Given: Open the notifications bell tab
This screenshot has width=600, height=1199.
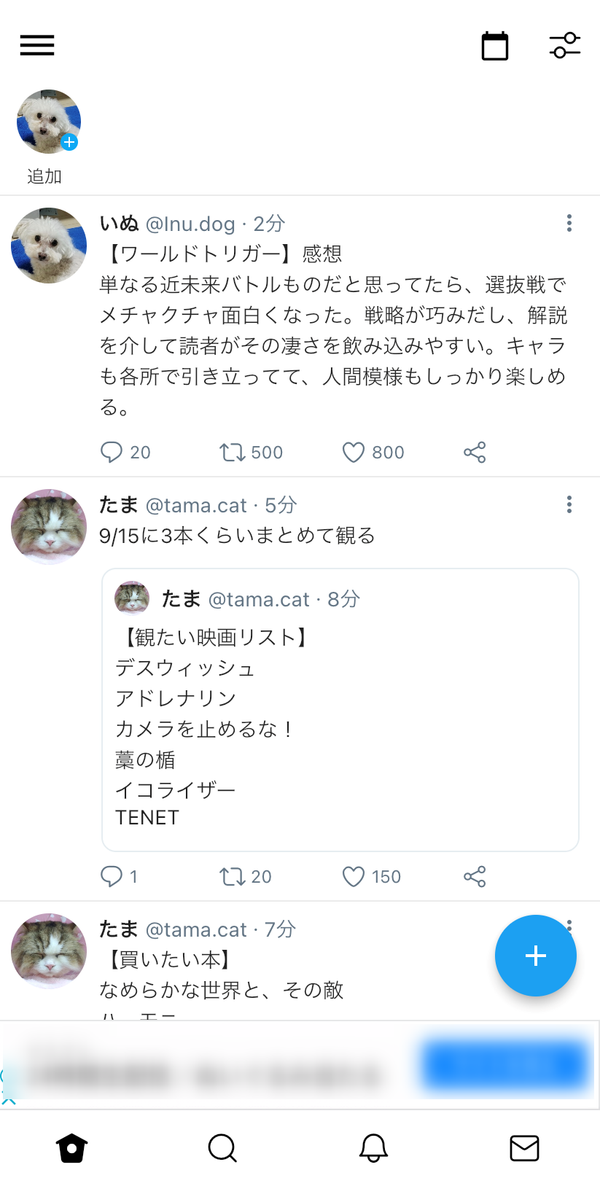Looking at the screenshot, I should [x=374, y=1148].
